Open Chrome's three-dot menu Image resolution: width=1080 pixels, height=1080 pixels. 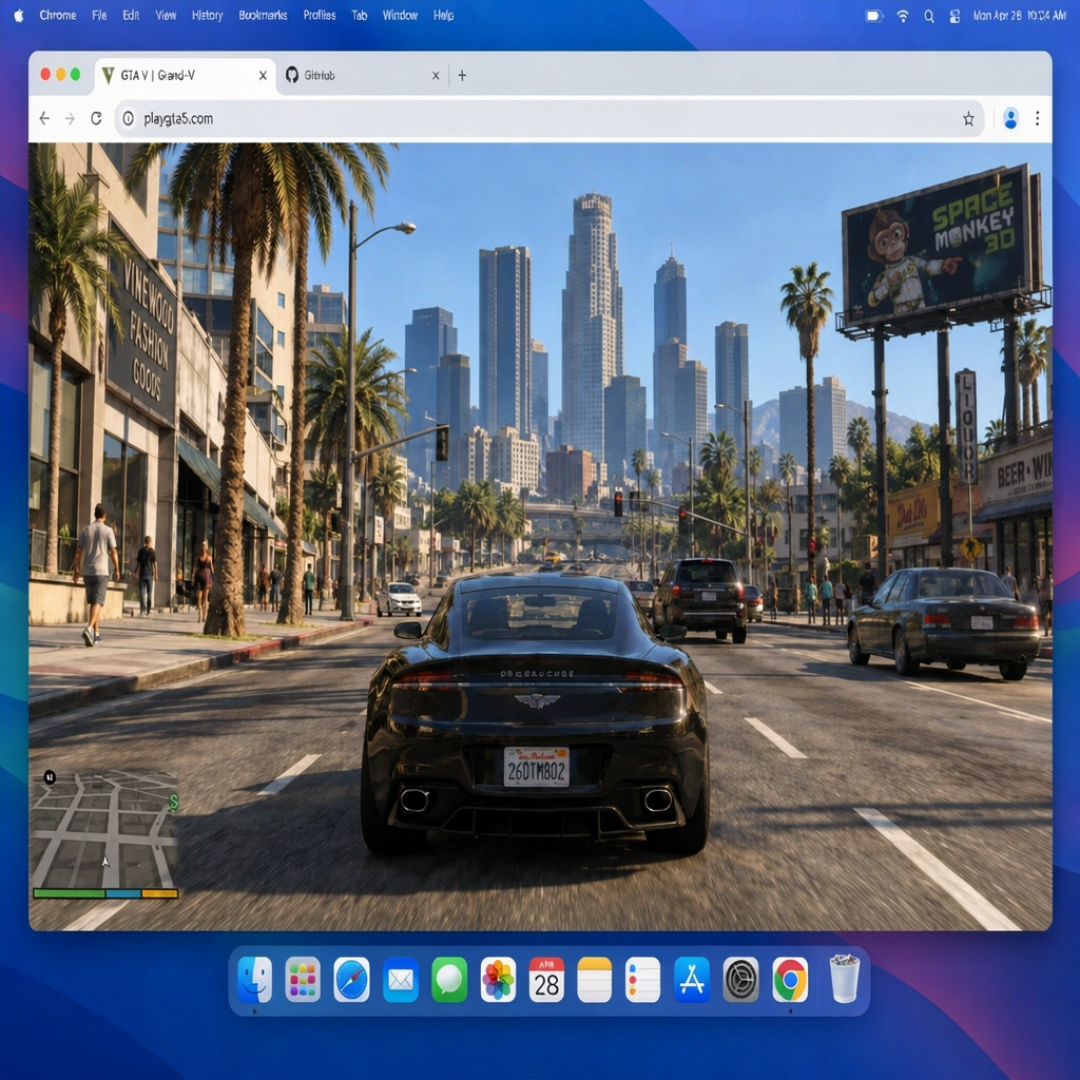pos(1037,118)
